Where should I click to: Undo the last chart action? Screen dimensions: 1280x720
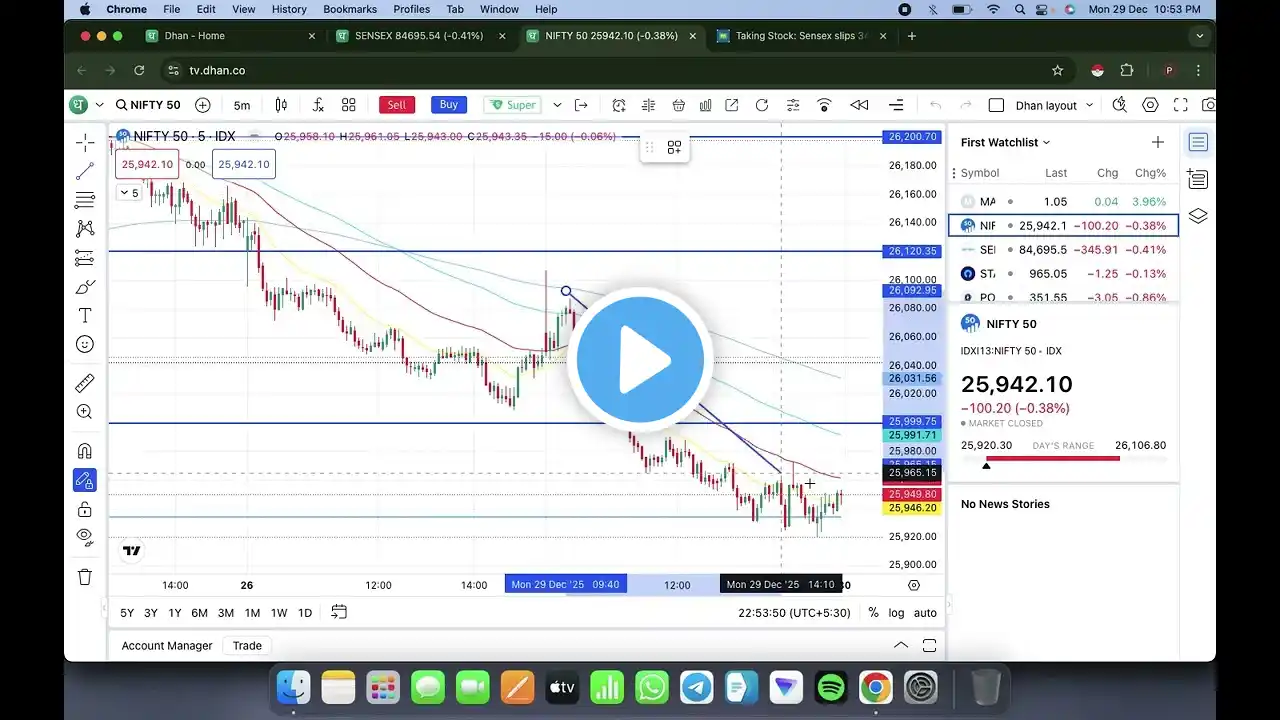point(936,105)
